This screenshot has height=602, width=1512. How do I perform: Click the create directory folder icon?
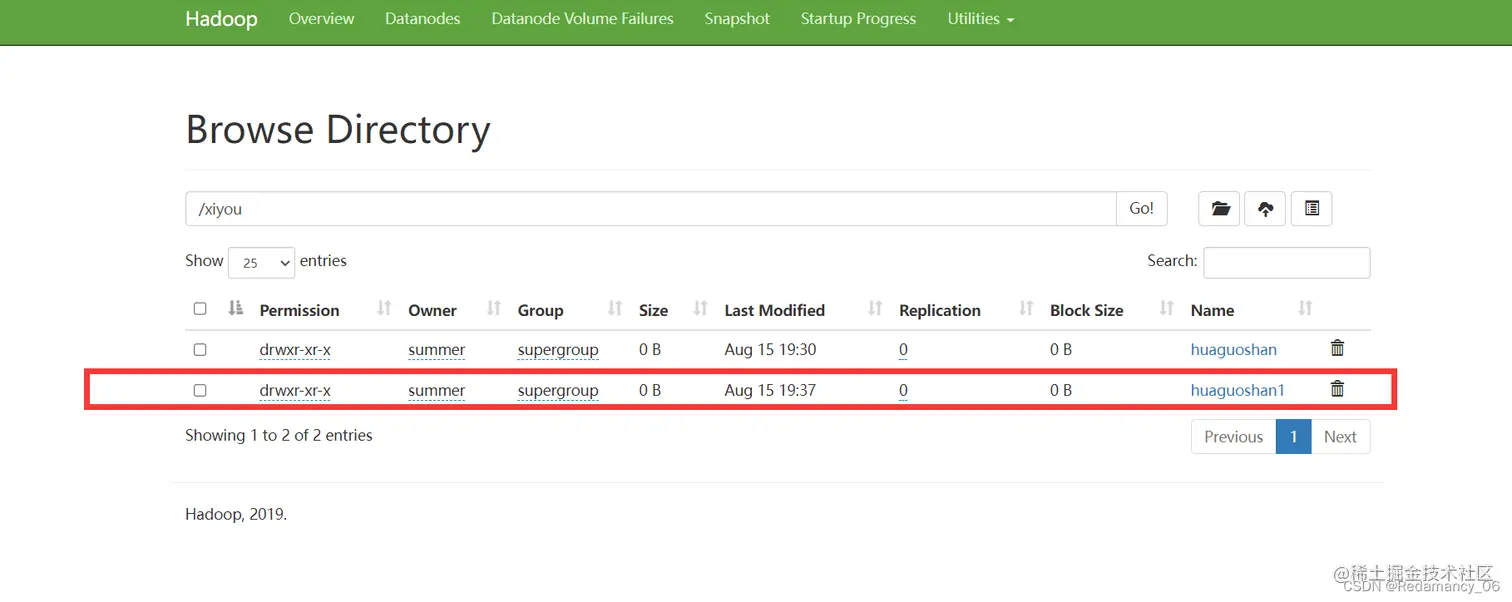coord(1220,209)
